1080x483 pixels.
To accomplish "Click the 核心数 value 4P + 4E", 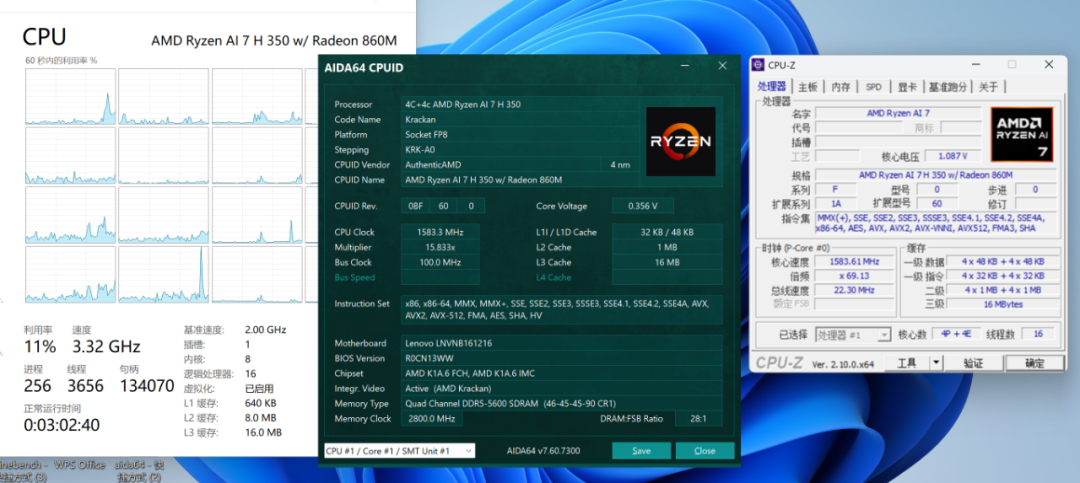I will point(956,334).
